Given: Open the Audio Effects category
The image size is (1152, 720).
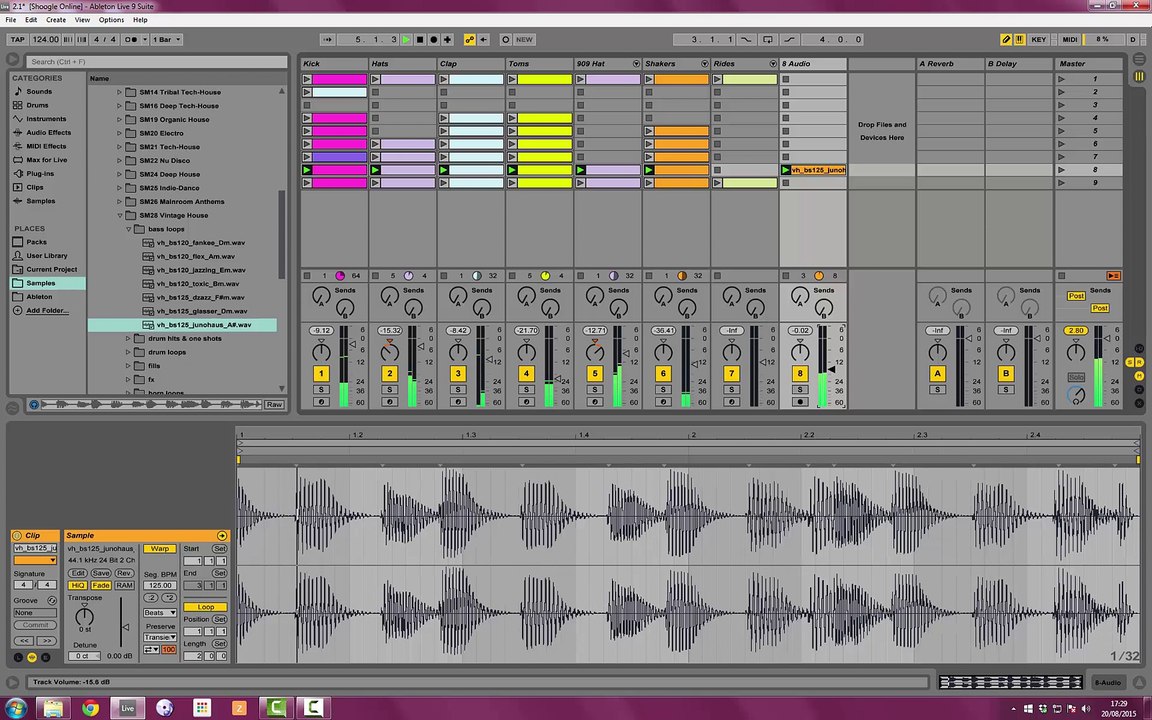Looking at the screenshot, I should click(x=48, y=132).
